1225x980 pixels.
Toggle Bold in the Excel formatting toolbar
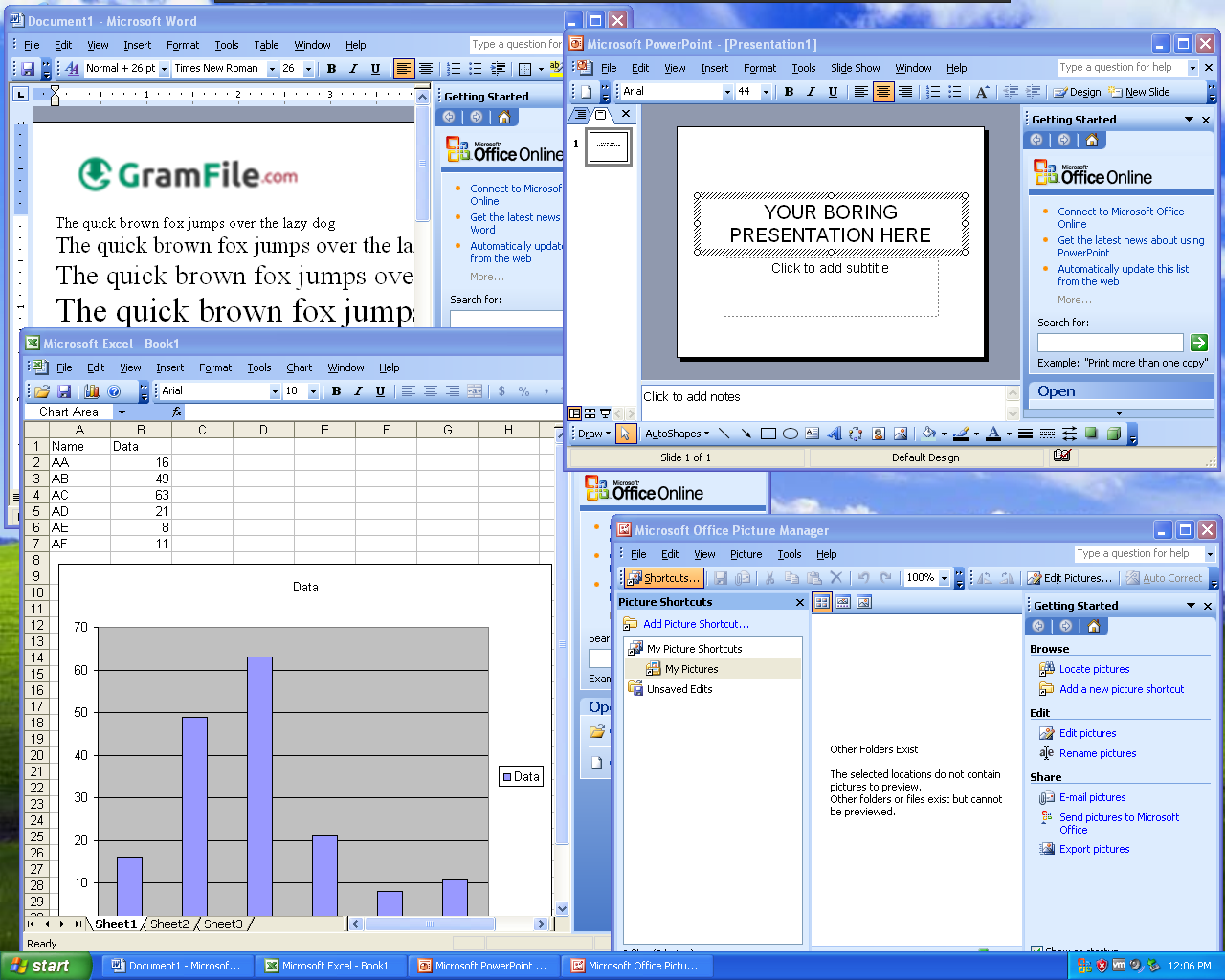(x=336, y=391)
